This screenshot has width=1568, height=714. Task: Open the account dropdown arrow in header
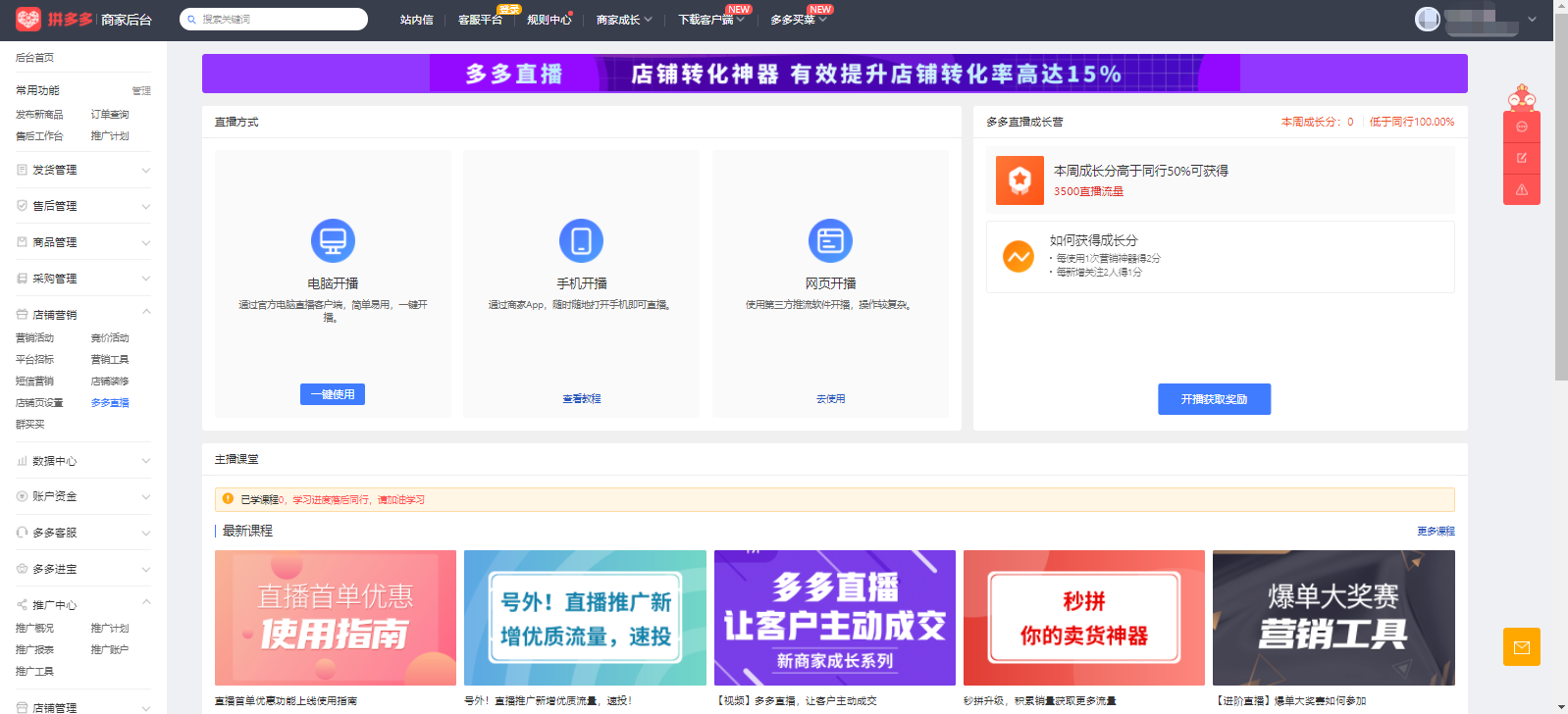(x=1532, y=19)
